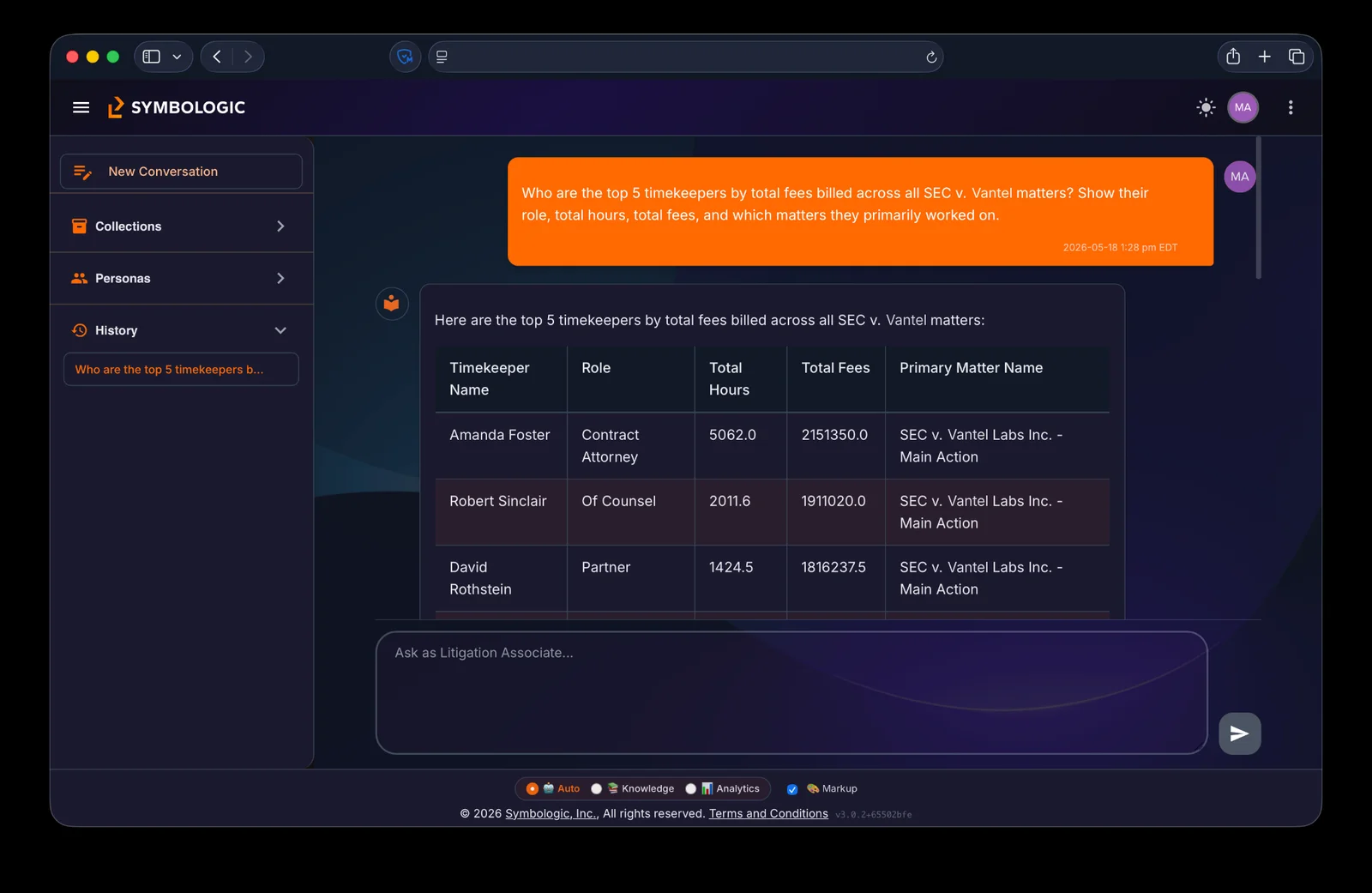Toggle the Markup checkbox

(x=792, y=789)
